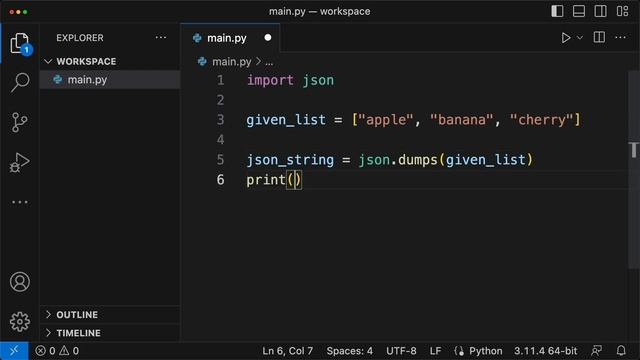Open the Run and Debug view
This screenshot has width=640, height=360.
20,162
